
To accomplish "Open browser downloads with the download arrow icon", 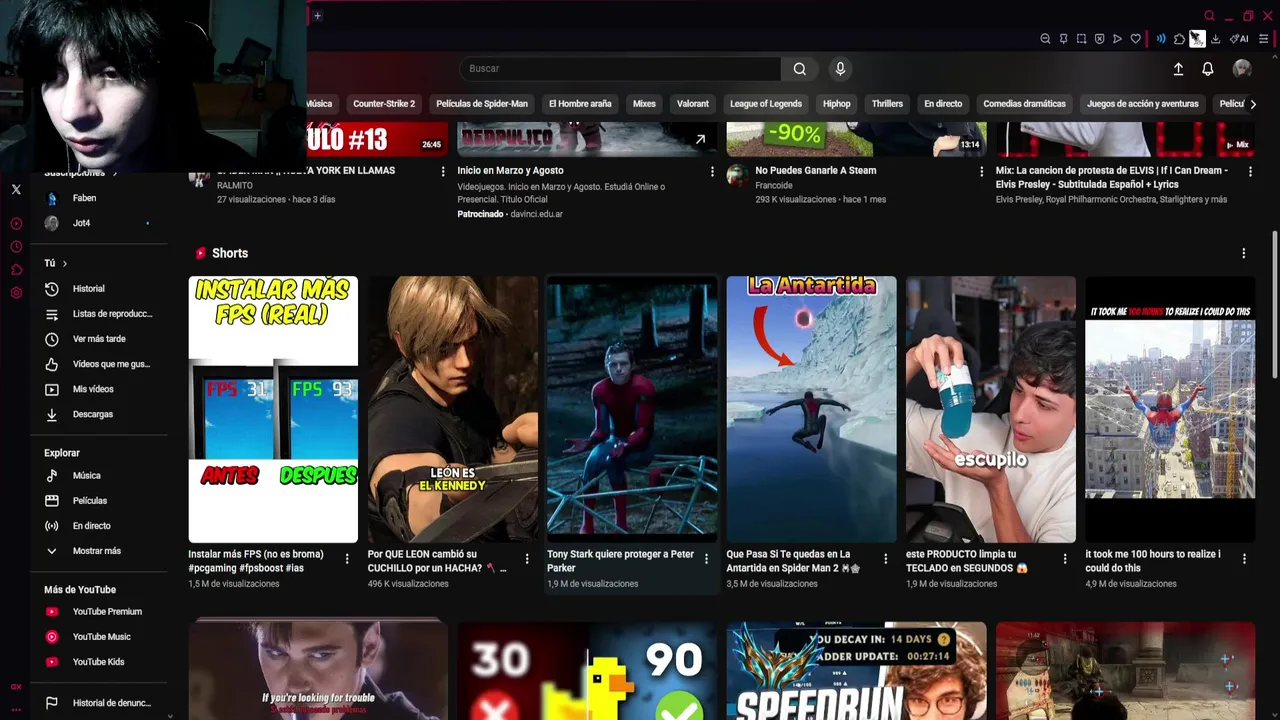I will pyautogui.click(x=1215, y=39).
